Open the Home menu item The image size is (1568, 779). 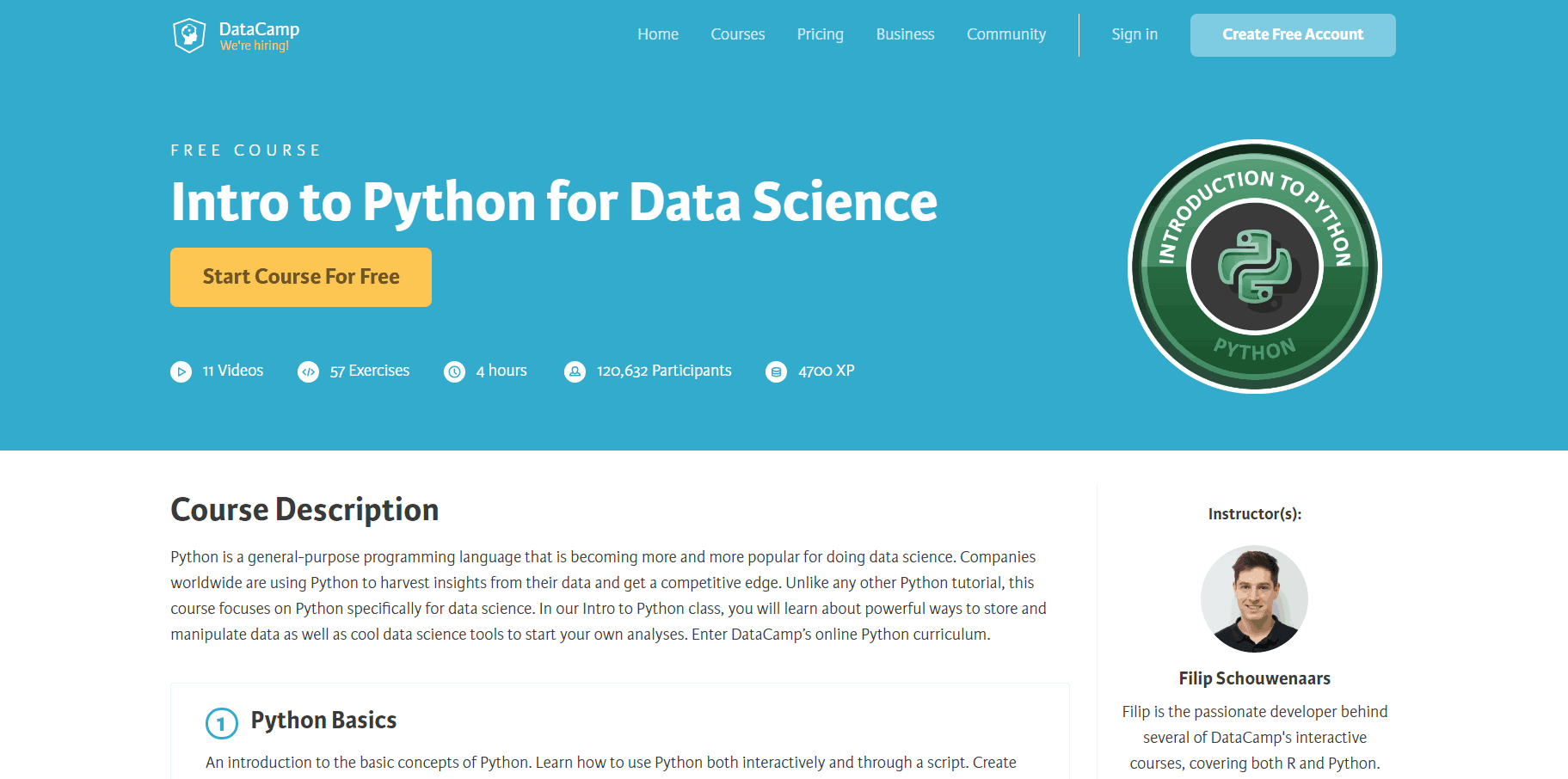pyautogui.click(x=658, y=34)
